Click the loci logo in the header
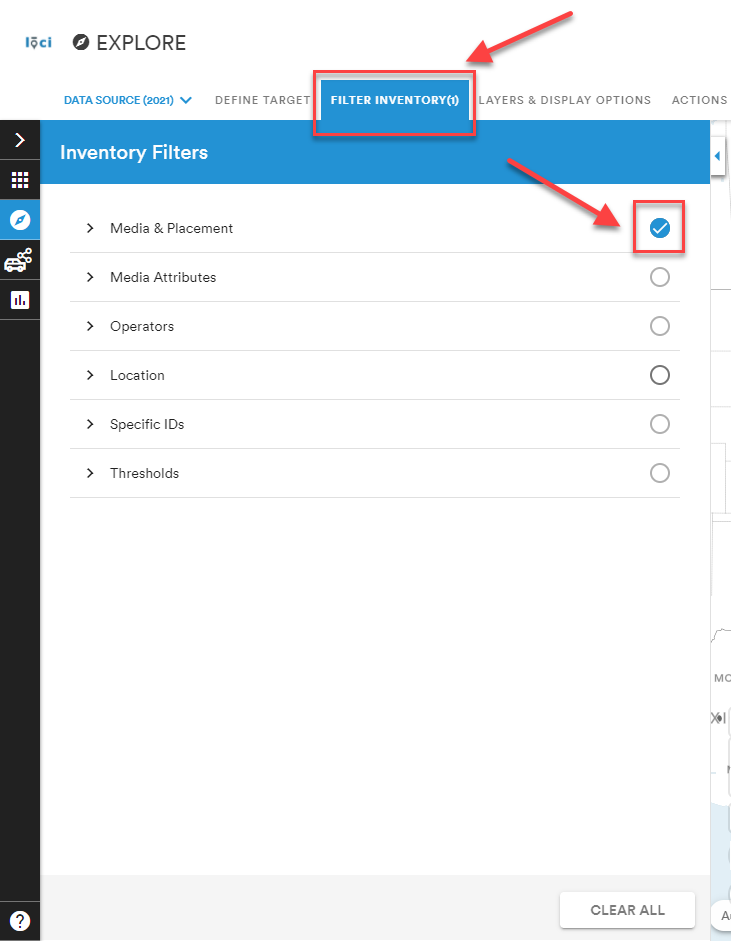Viewport: 731px width, 941px height. [37, 43]
